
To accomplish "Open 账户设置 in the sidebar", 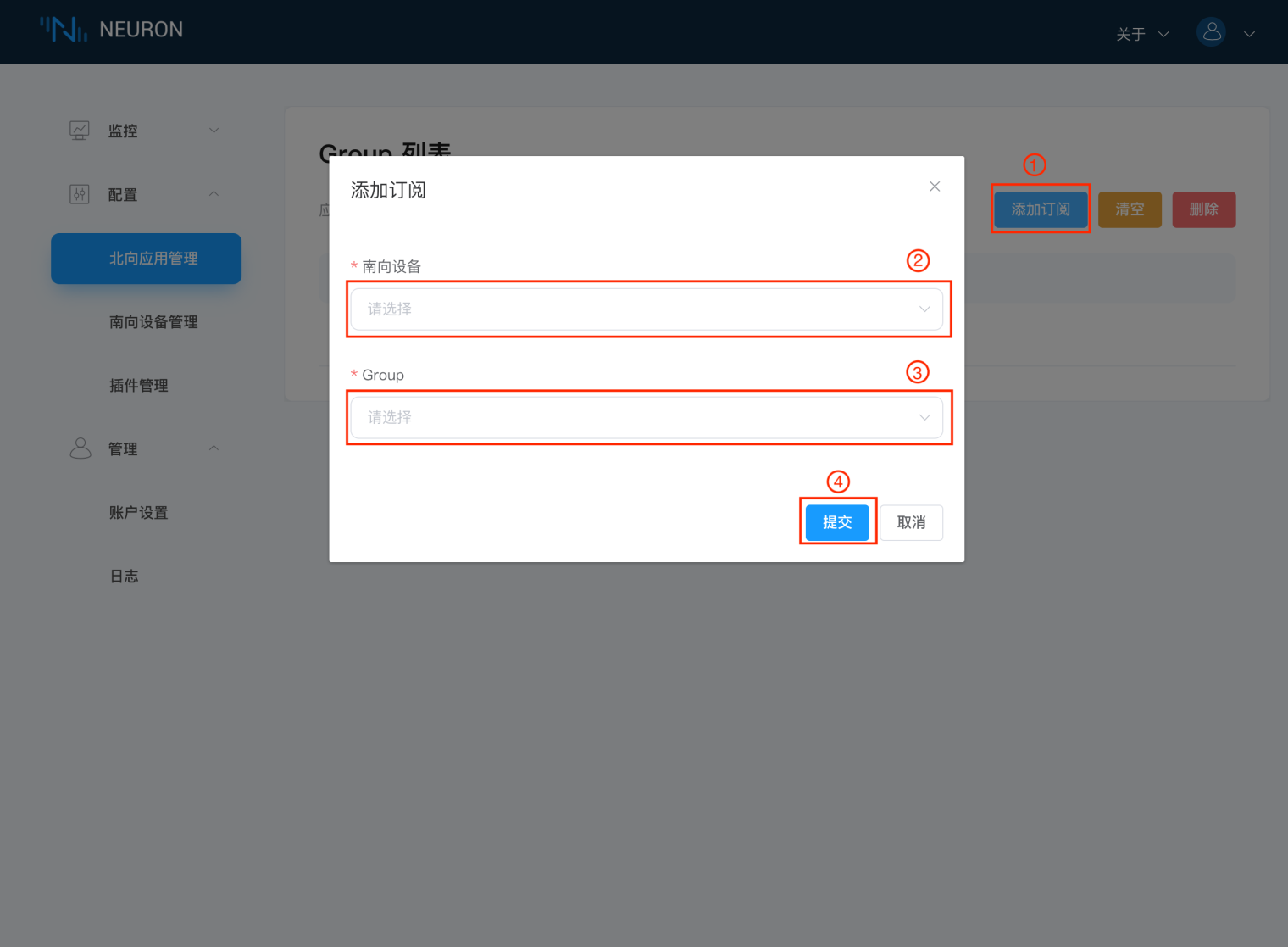I will click(139, 513).
